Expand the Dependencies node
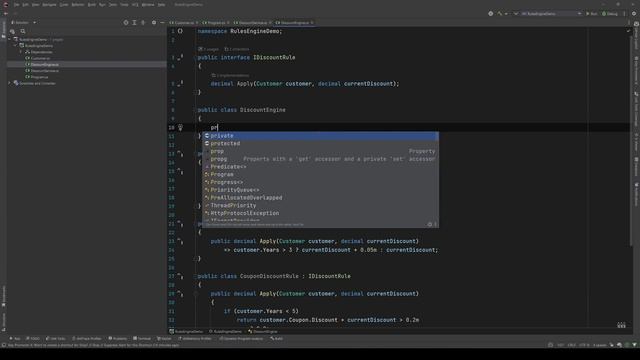The height and width of the screenshot is (360, 640). pyautogui.click(x=21, y=52)
